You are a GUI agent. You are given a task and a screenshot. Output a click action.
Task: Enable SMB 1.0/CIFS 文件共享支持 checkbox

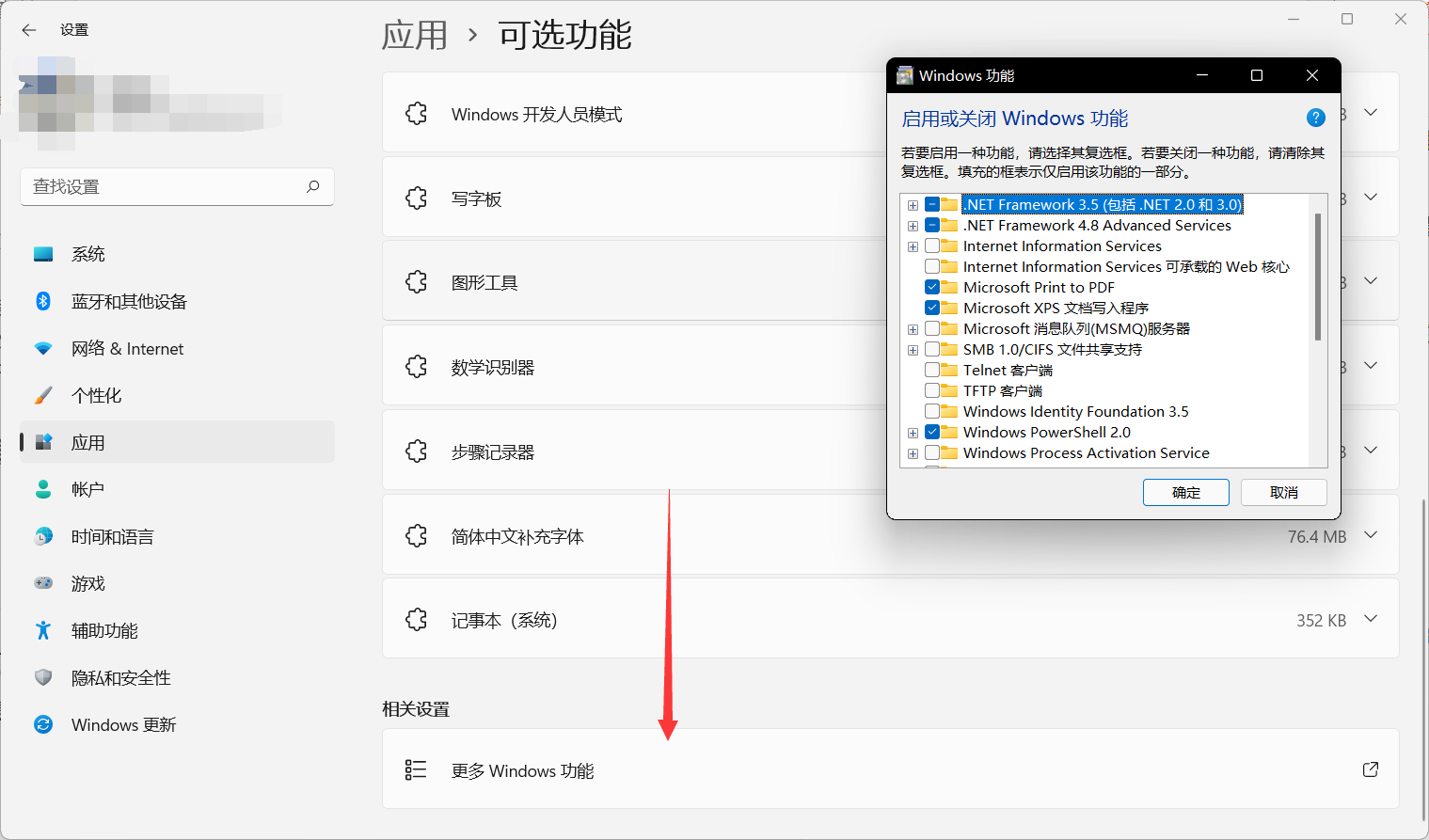932,349
